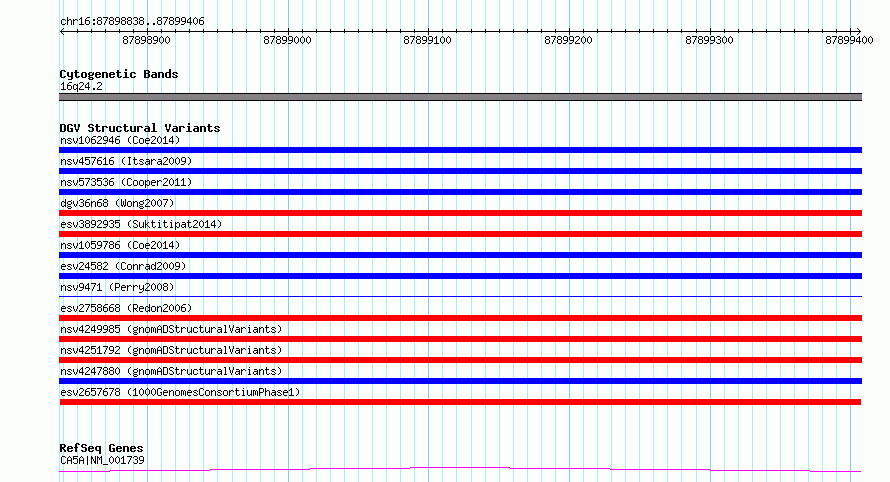Select the nsv573536 blue variant bar
The height and width of the screenshot is (482, 890).
coord(460,192)
